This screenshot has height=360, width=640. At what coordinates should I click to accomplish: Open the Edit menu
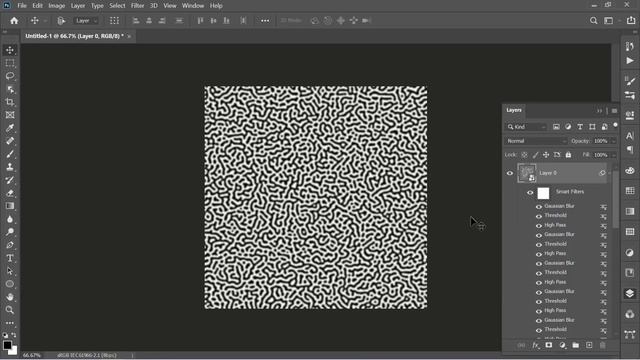point(37,6)
